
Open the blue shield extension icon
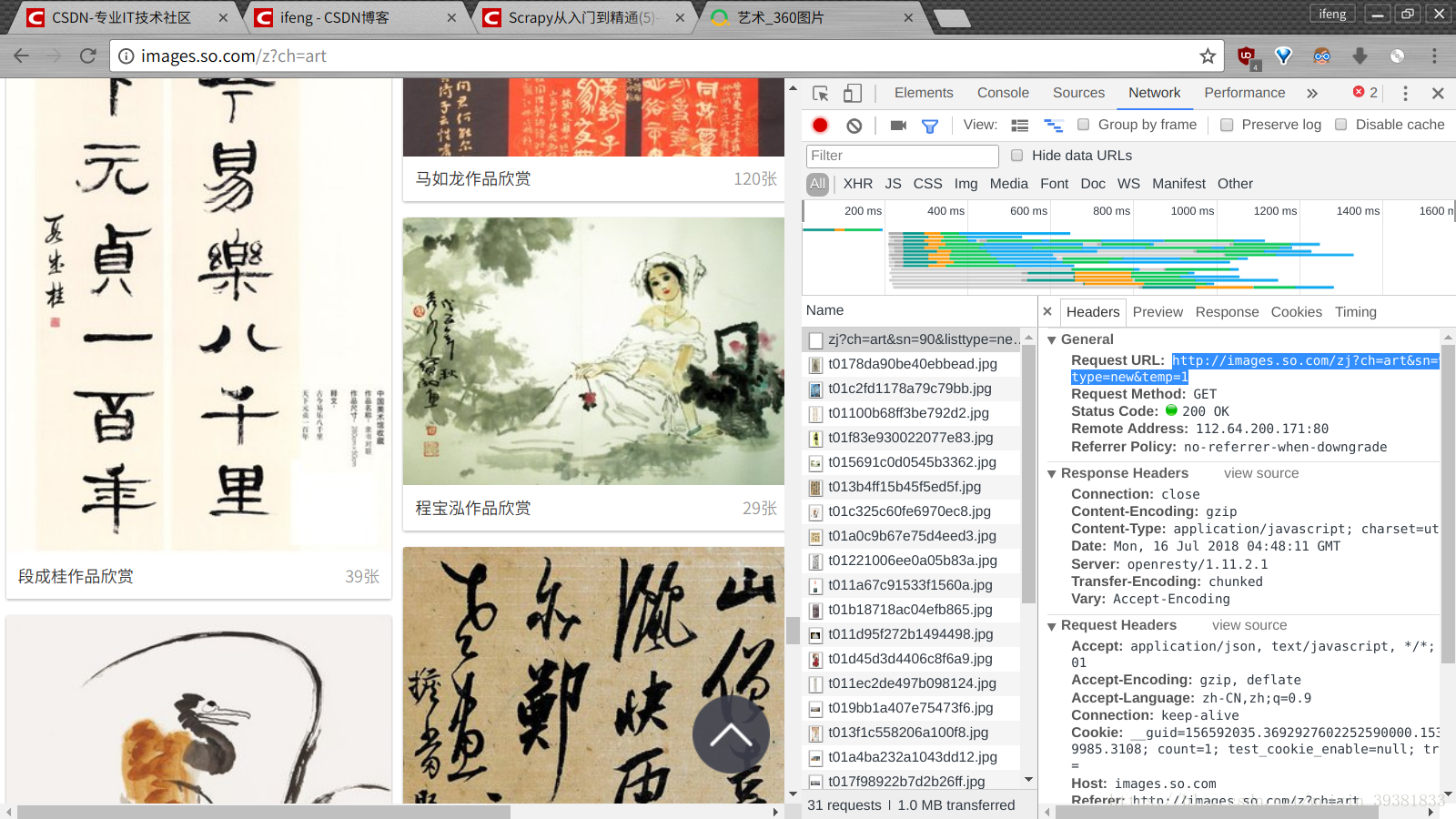[x=1284, y=56]
